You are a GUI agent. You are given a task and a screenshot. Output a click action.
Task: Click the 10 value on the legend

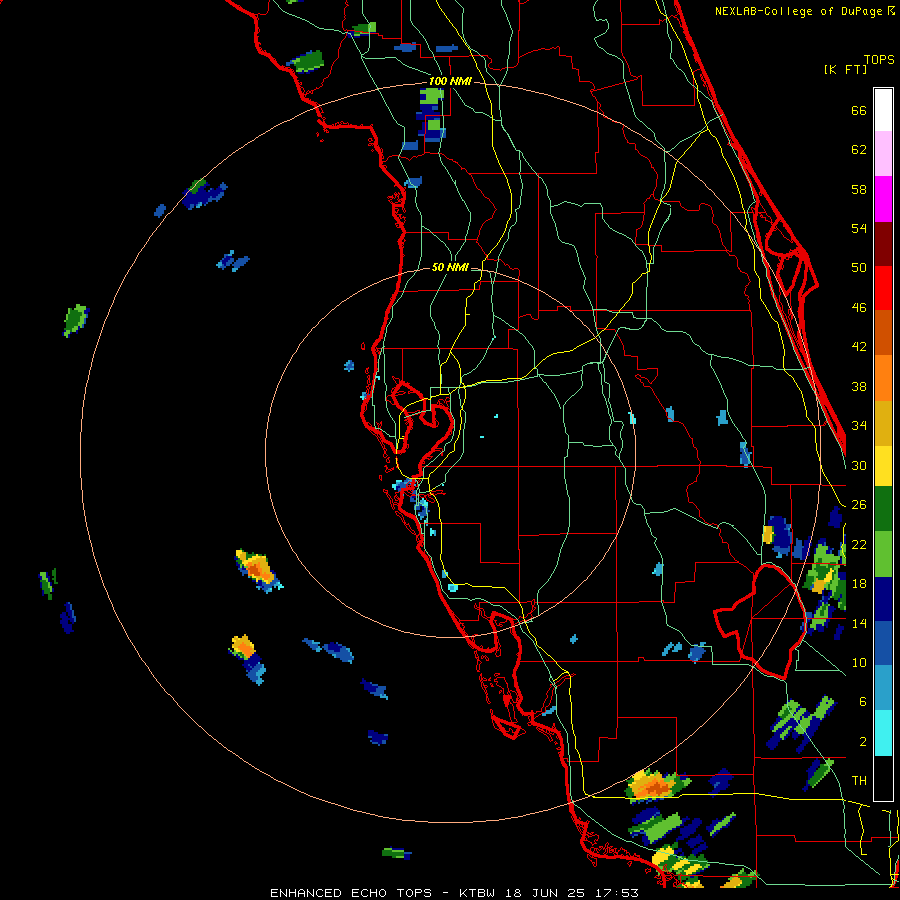coord(859,662)
